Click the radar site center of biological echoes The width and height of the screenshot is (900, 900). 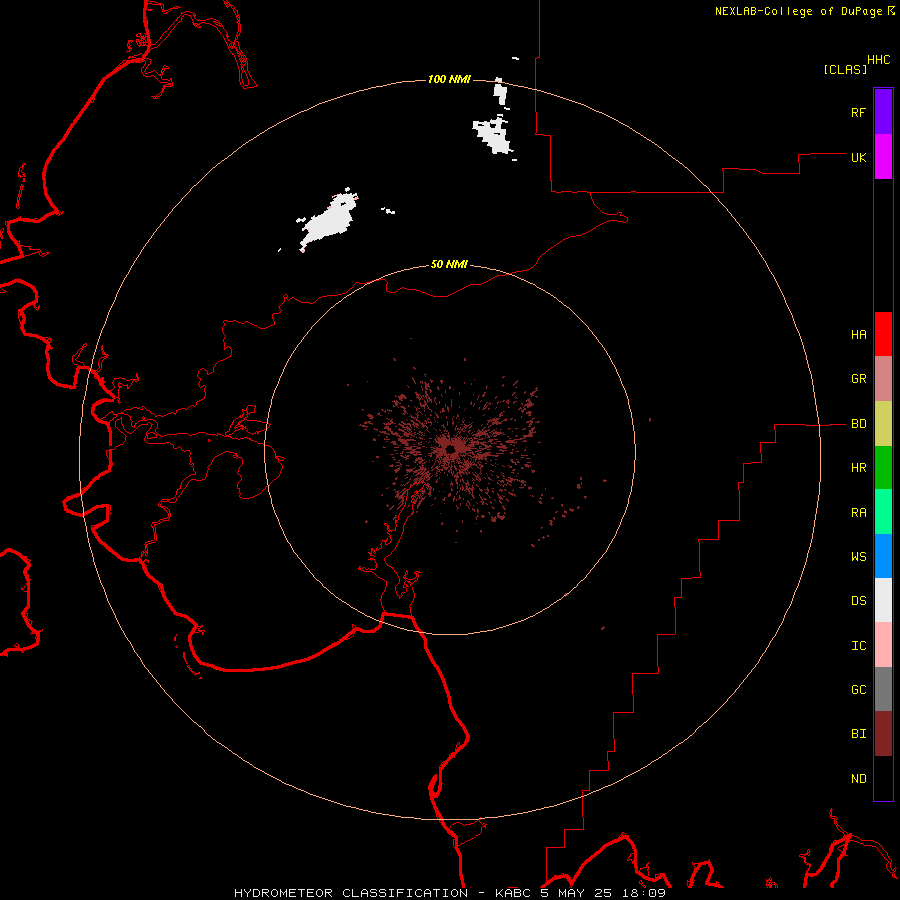pyautogui.click(x=451, y=448)
